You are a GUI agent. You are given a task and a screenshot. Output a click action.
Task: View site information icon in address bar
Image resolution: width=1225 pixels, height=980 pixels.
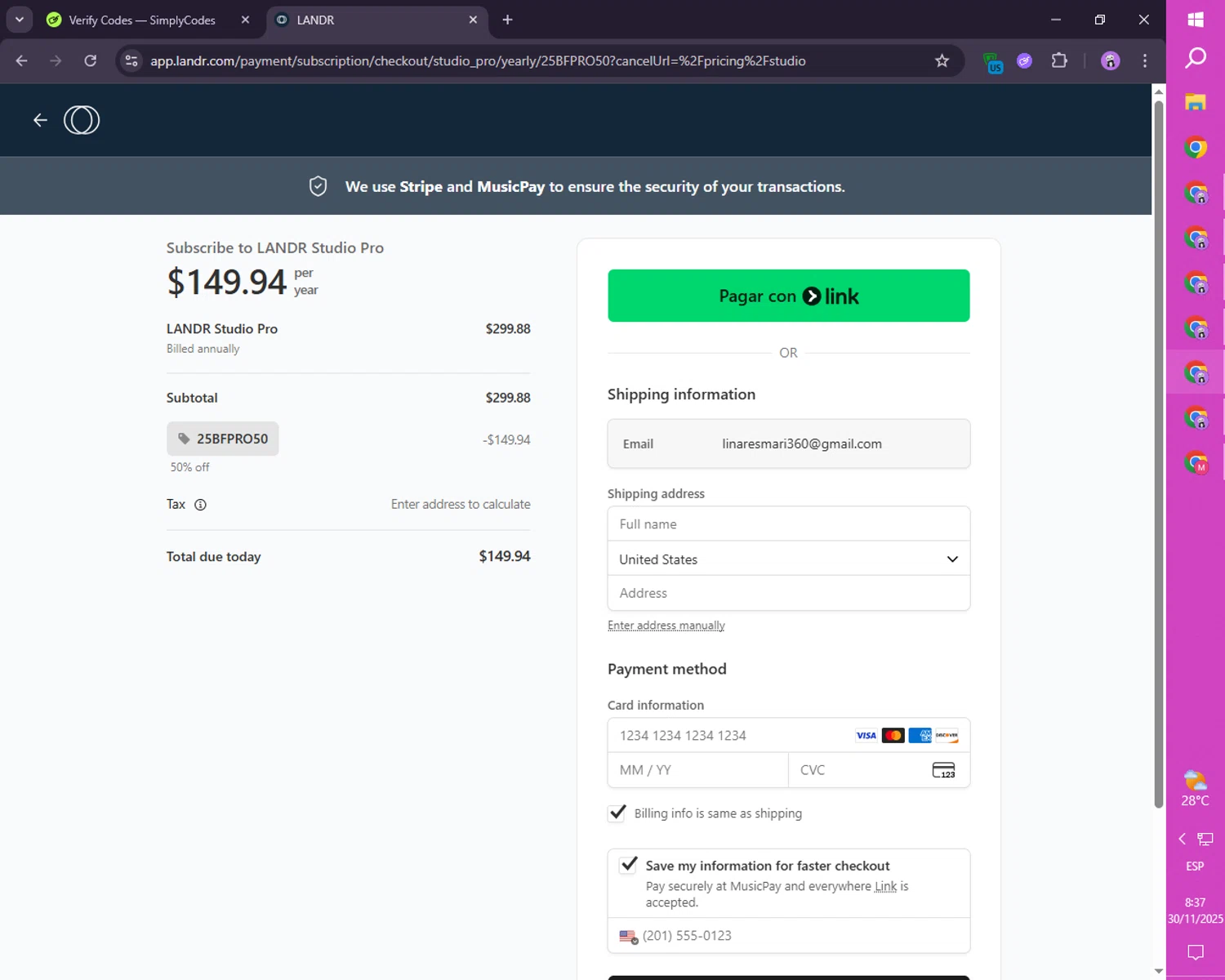tap(131, 60)
